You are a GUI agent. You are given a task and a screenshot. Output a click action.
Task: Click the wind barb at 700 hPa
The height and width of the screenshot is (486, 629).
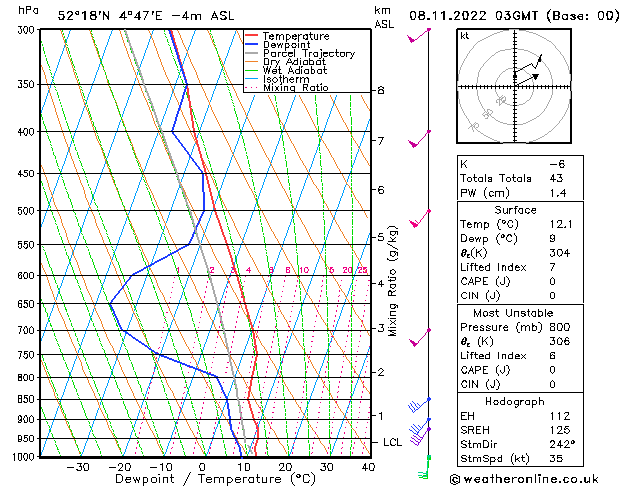pyautogui.click(x=420, y=338)
